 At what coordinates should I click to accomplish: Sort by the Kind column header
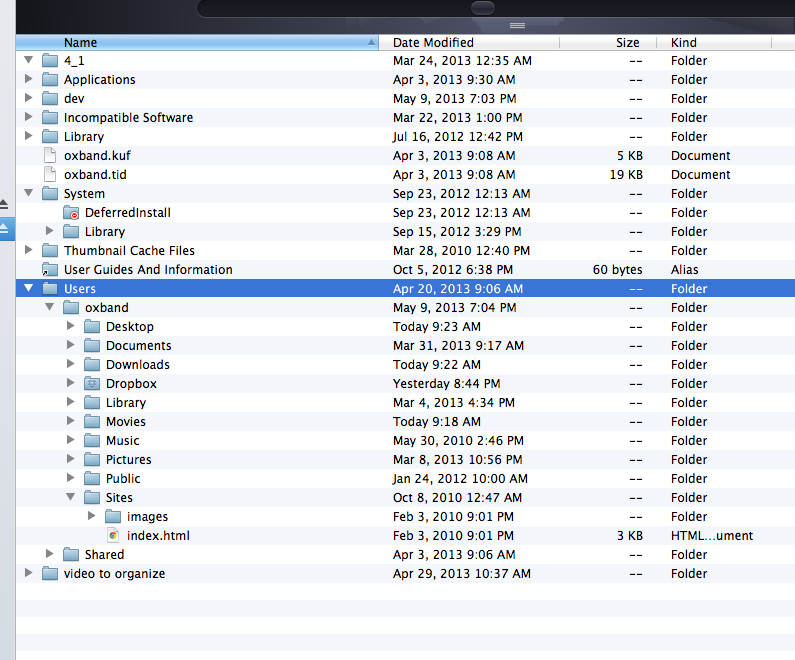[x=714, y=43]
